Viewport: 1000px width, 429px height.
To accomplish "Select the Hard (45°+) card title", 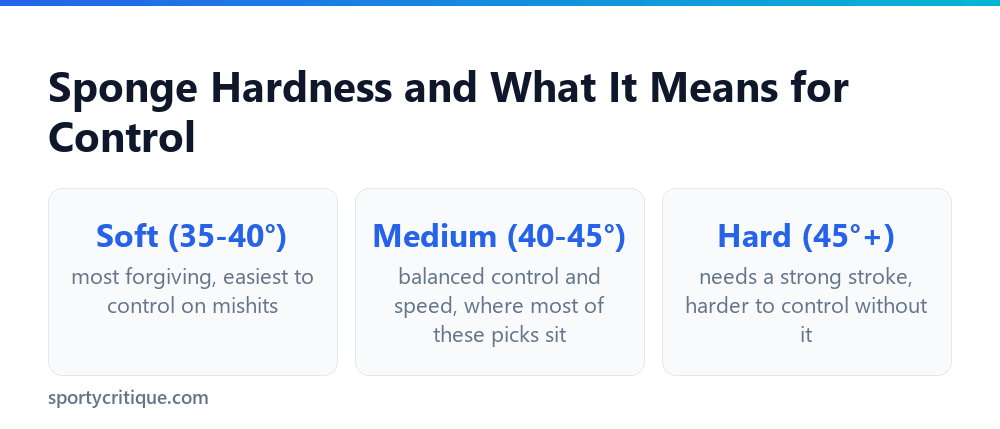I will tap(806, 236).
